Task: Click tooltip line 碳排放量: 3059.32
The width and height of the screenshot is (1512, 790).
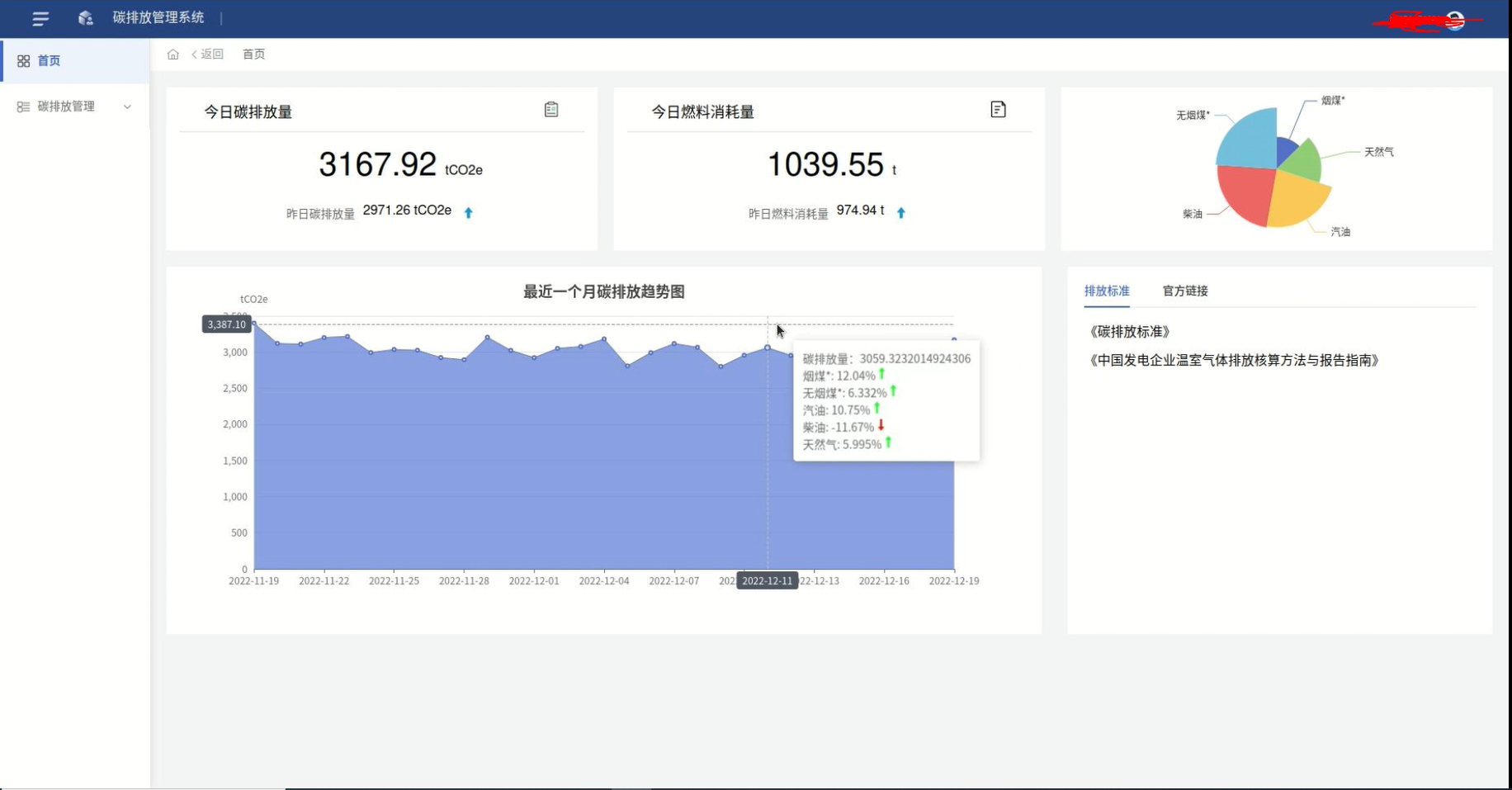Action: (x=886, y=359)
